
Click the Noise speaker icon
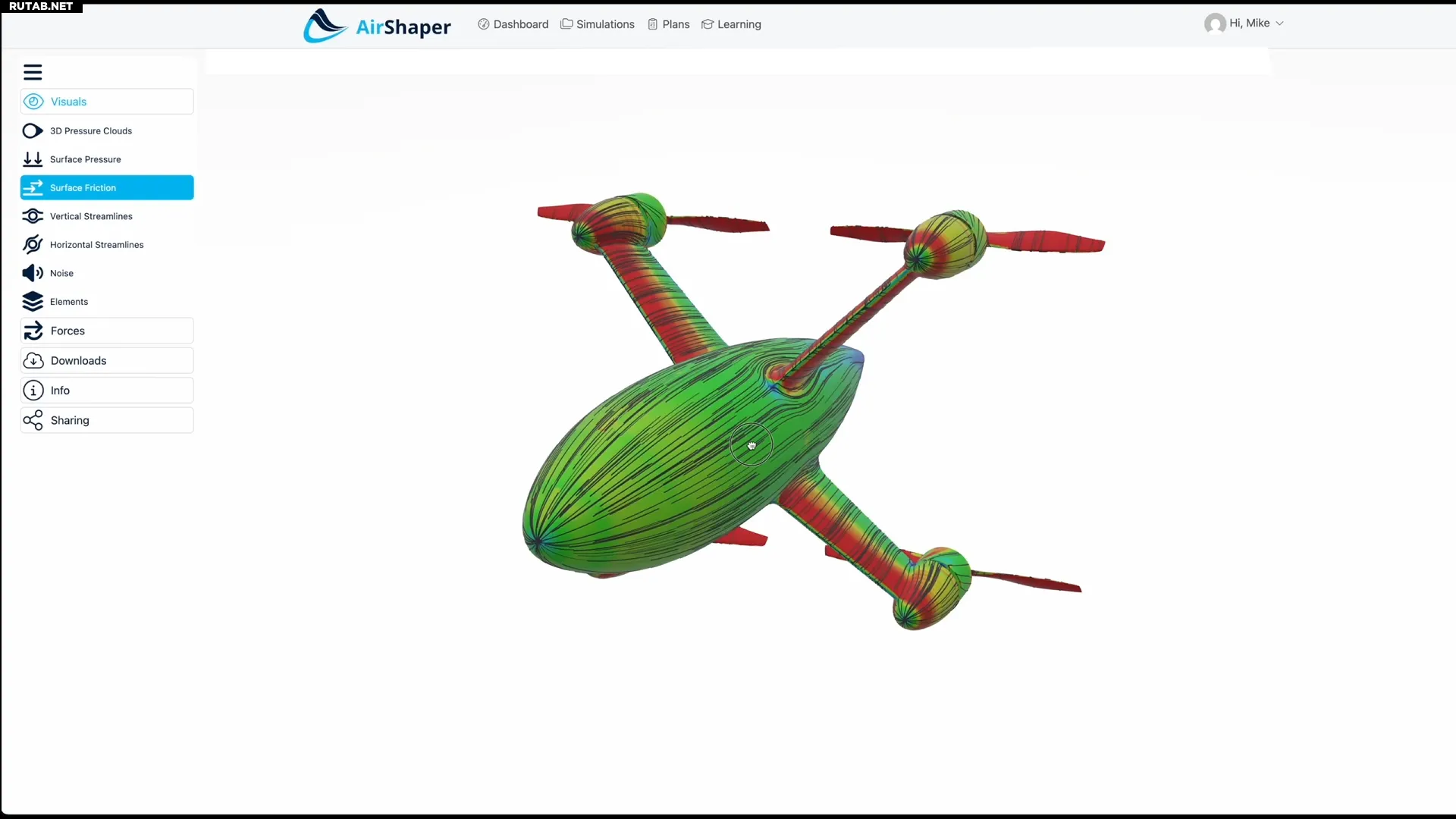pos(33,273)
